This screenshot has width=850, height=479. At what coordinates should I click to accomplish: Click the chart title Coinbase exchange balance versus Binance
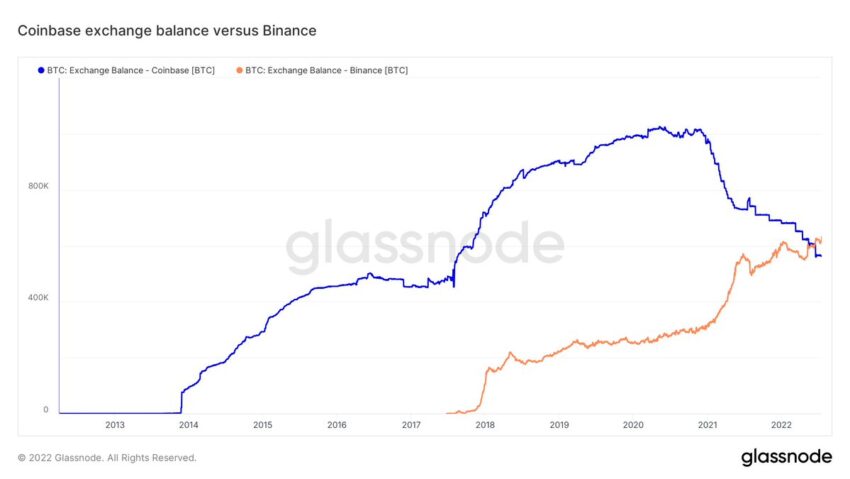pos(167,31)
